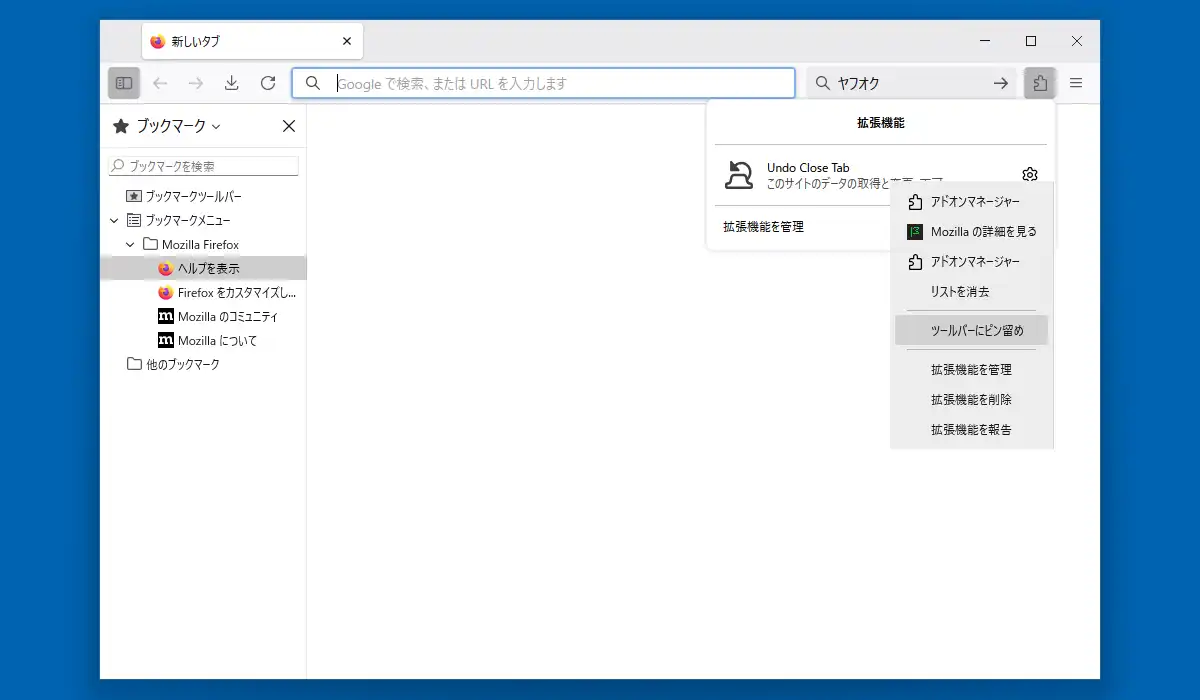Viewport: 1200px width, 700px height.
Task: Reload the current page
Action: point(268,83)
